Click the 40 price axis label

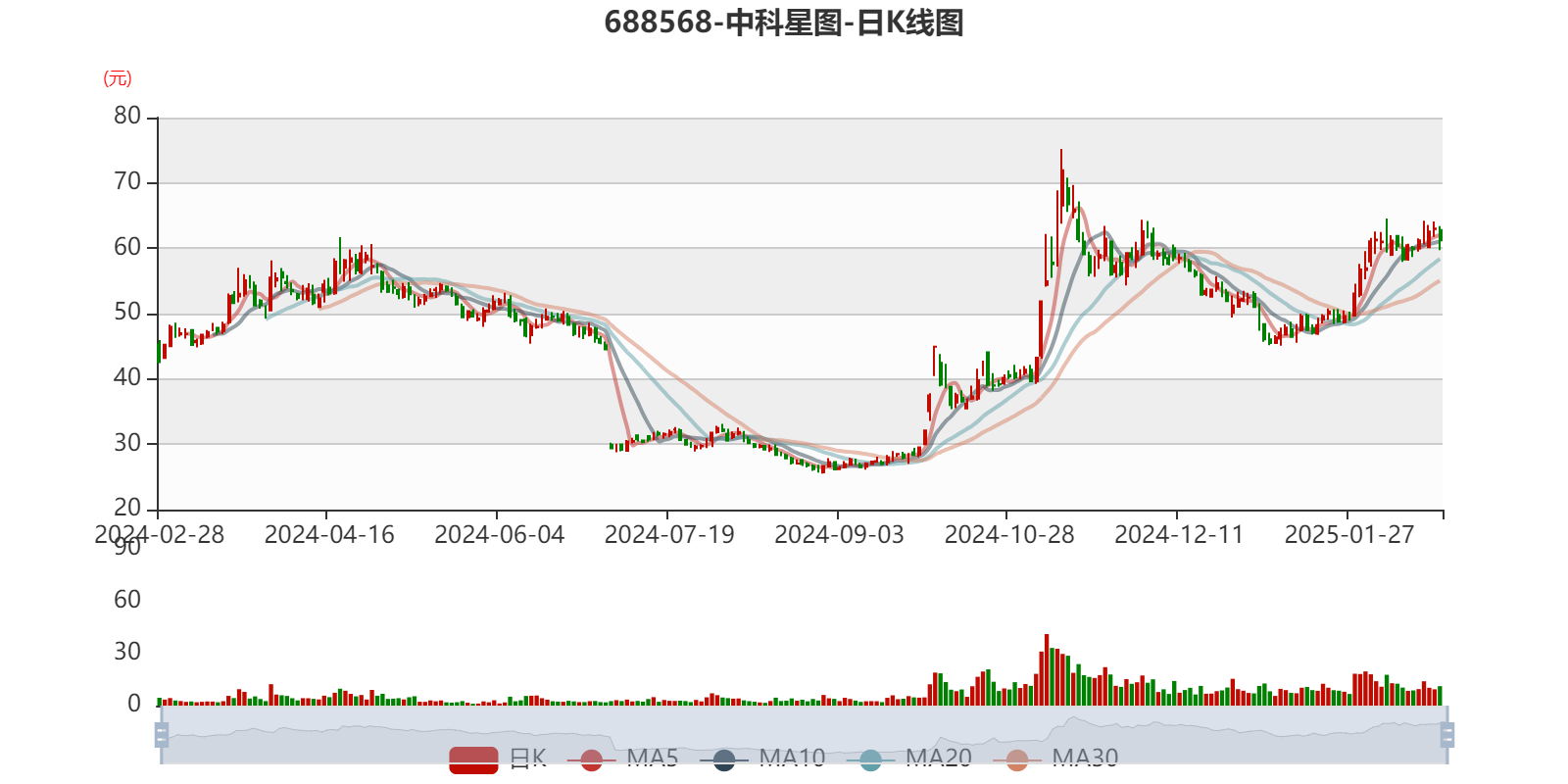127,377
